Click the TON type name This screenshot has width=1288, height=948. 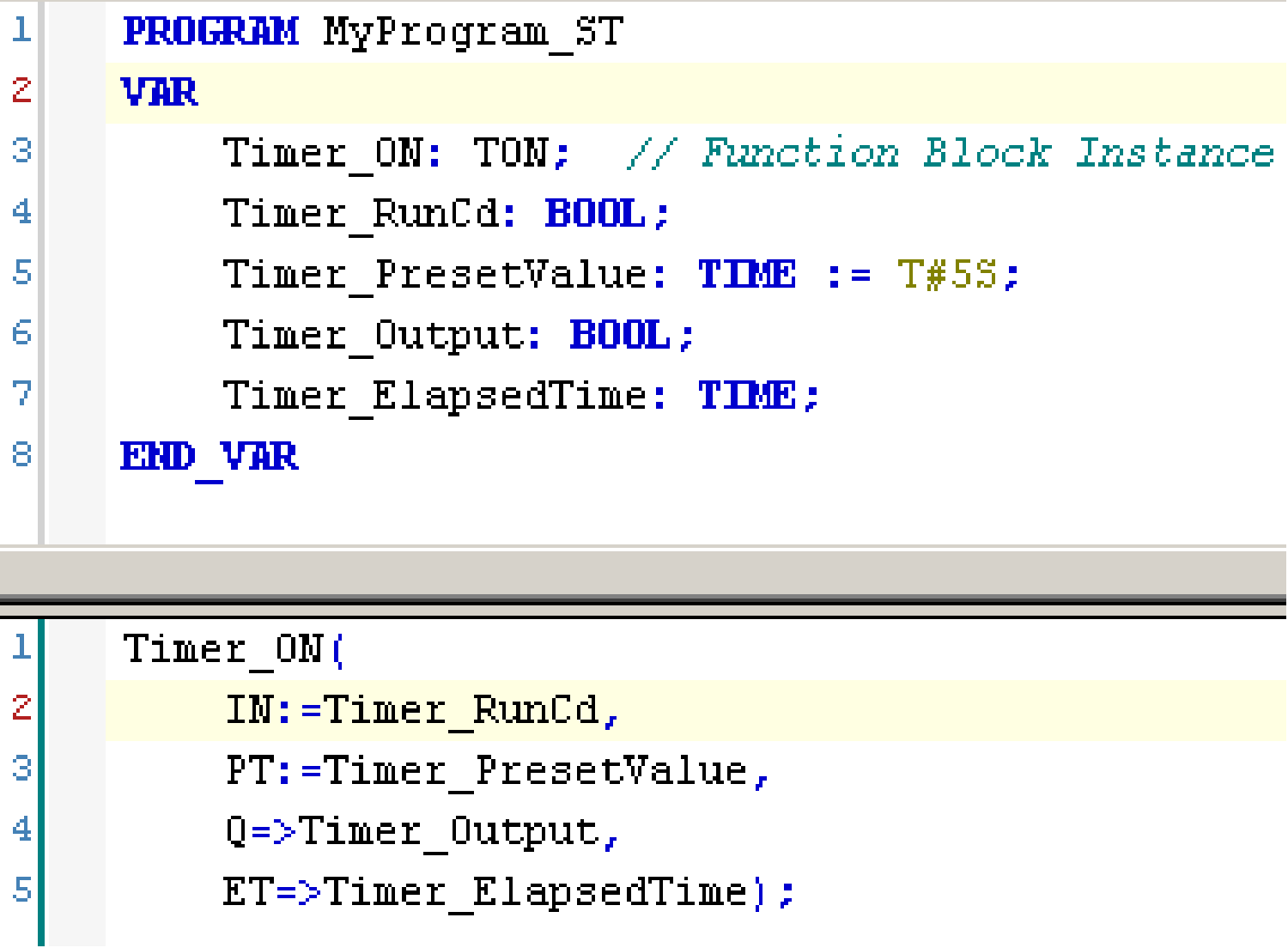511,153
